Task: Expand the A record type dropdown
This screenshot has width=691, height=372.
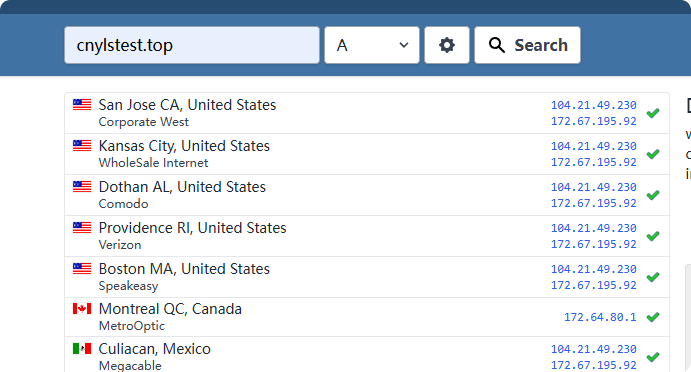Action: 372,45
